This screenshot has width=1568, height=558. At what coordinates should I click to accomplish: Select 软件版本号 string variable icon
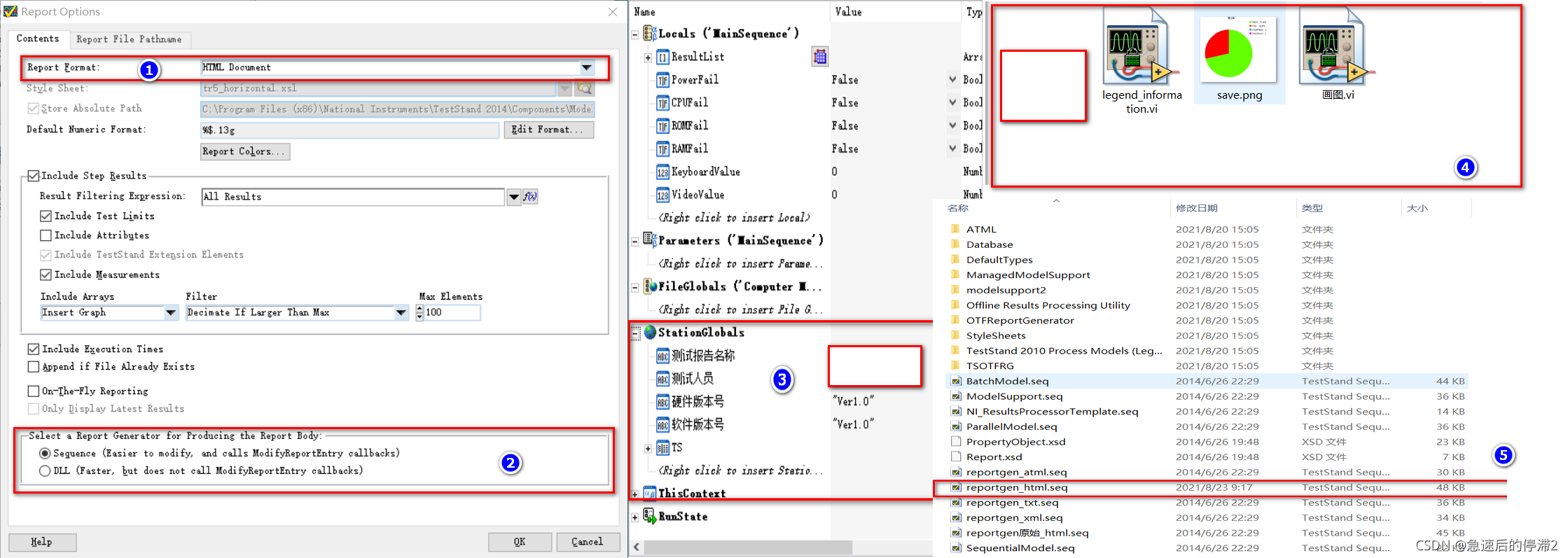click(x=662, y=426)
